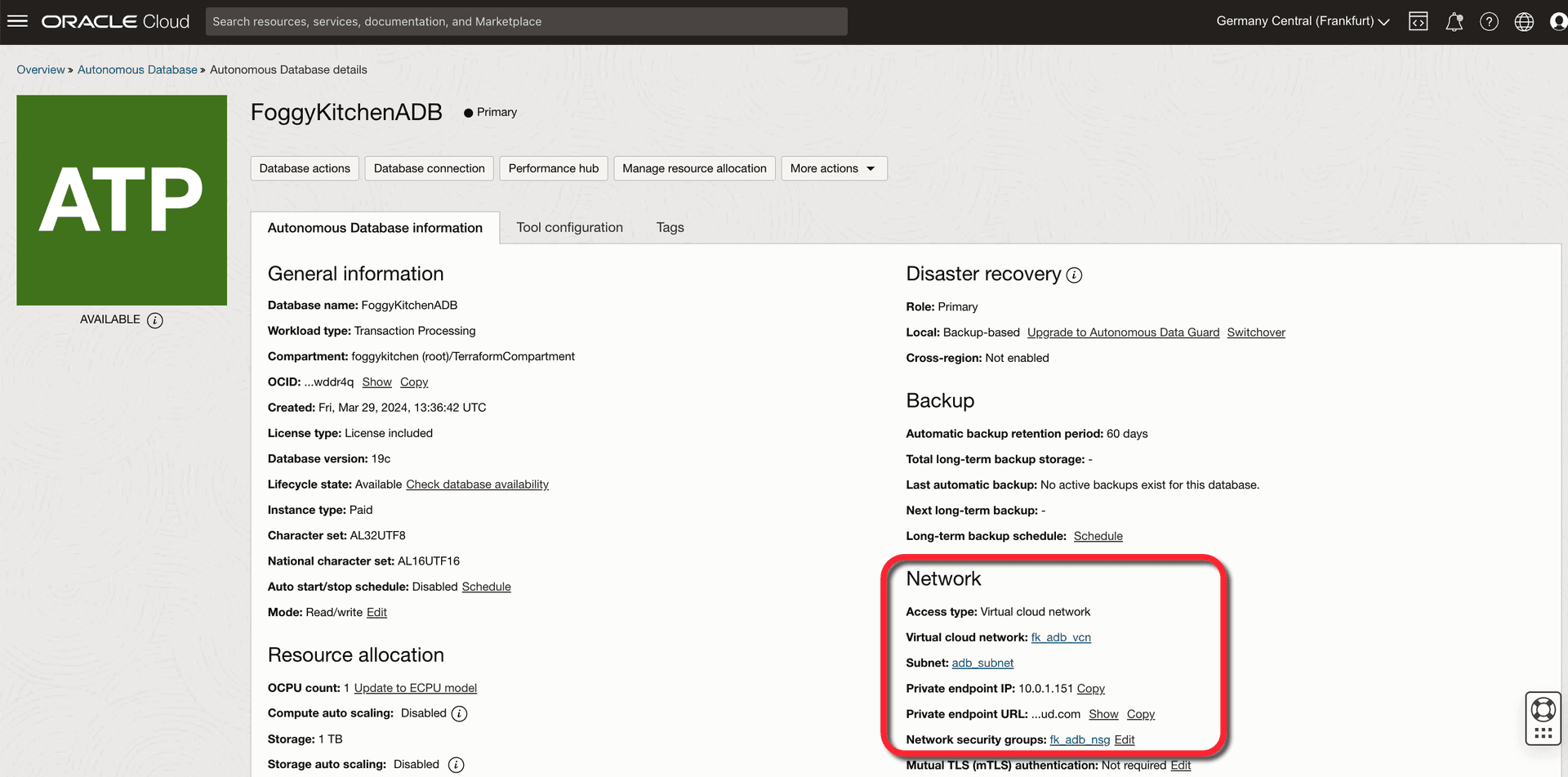Copy the Private endpoint URL

tap(1141, 714)
